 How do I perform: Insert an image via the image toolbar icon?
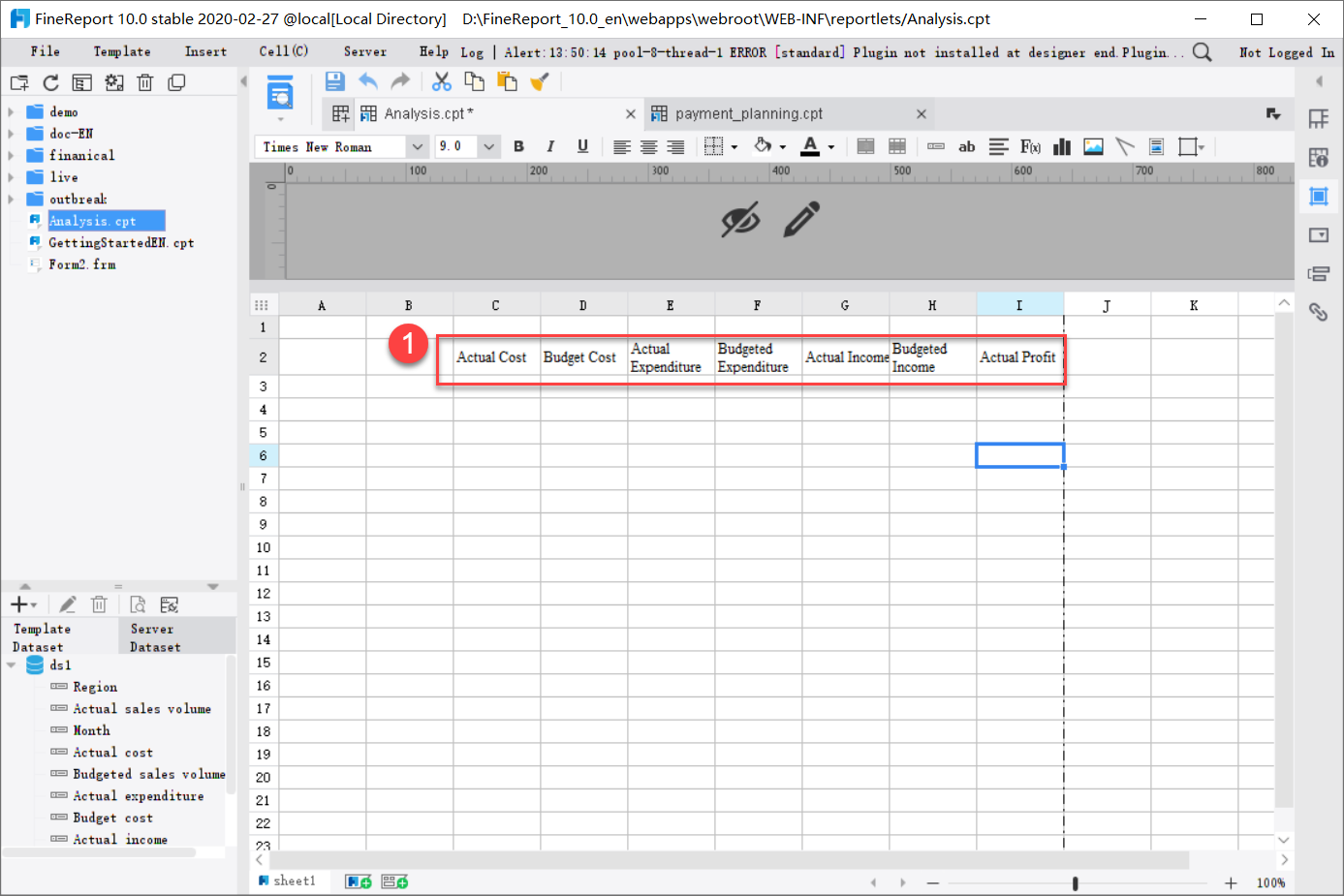click(1093, 146)
